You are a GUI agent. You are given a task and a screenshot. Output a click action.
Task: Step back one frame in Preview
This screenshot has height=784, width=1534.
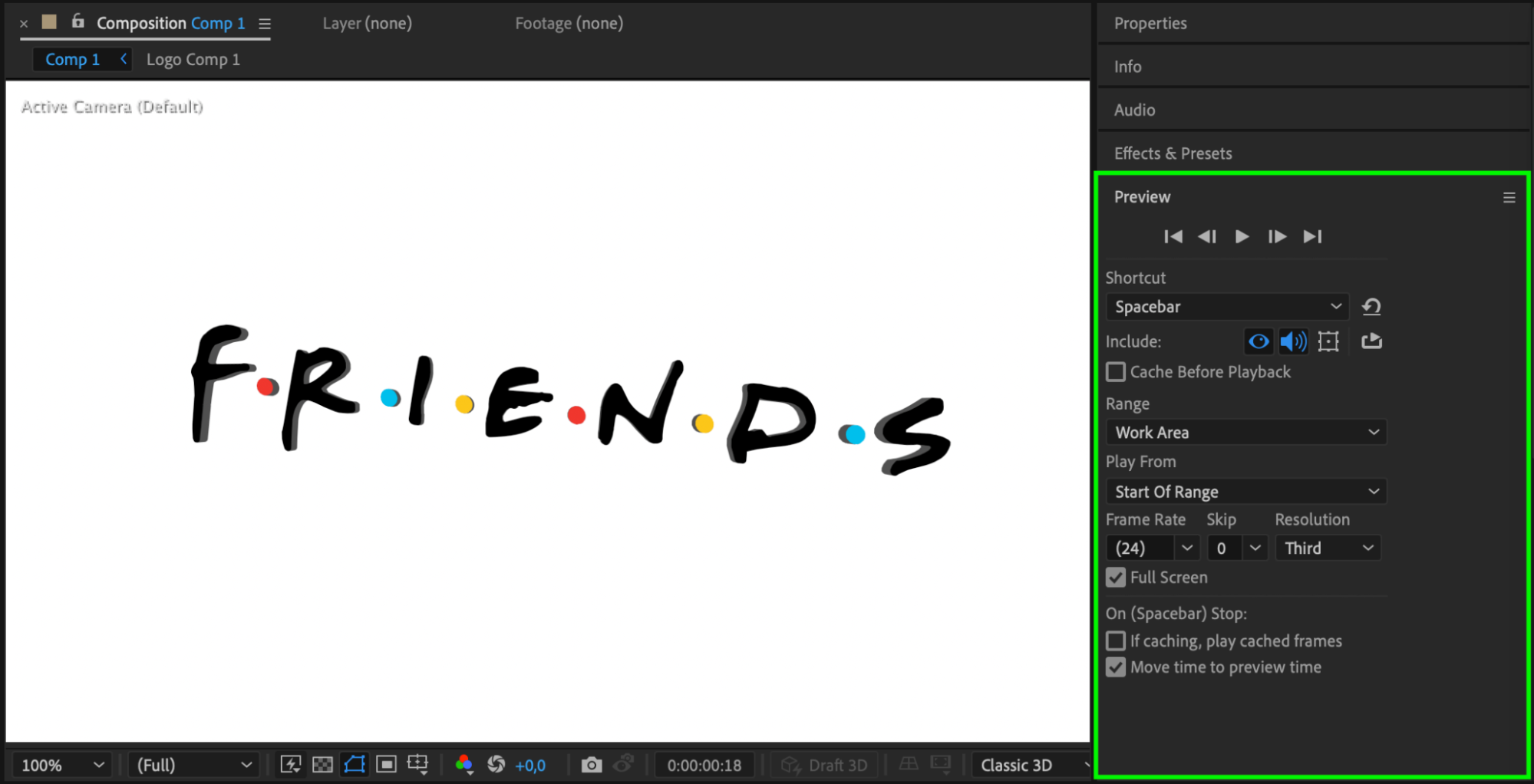coord(1207,236)
